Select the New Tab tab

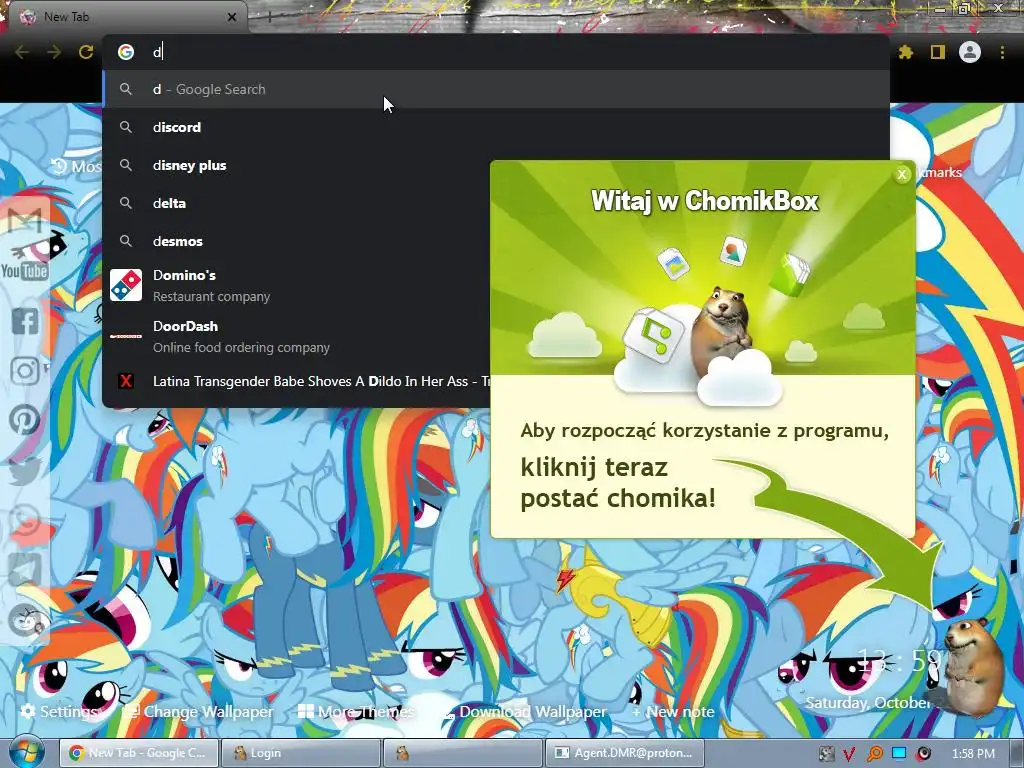click(127, 17)
